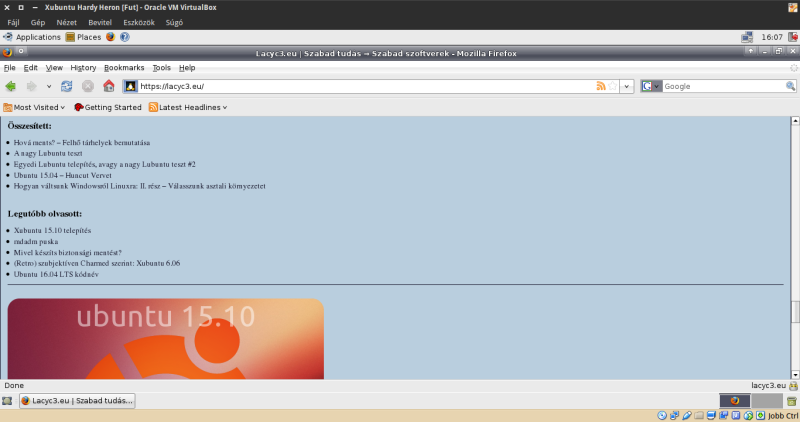
Task: Click the padlock icon in status bar
Action: 793,386
